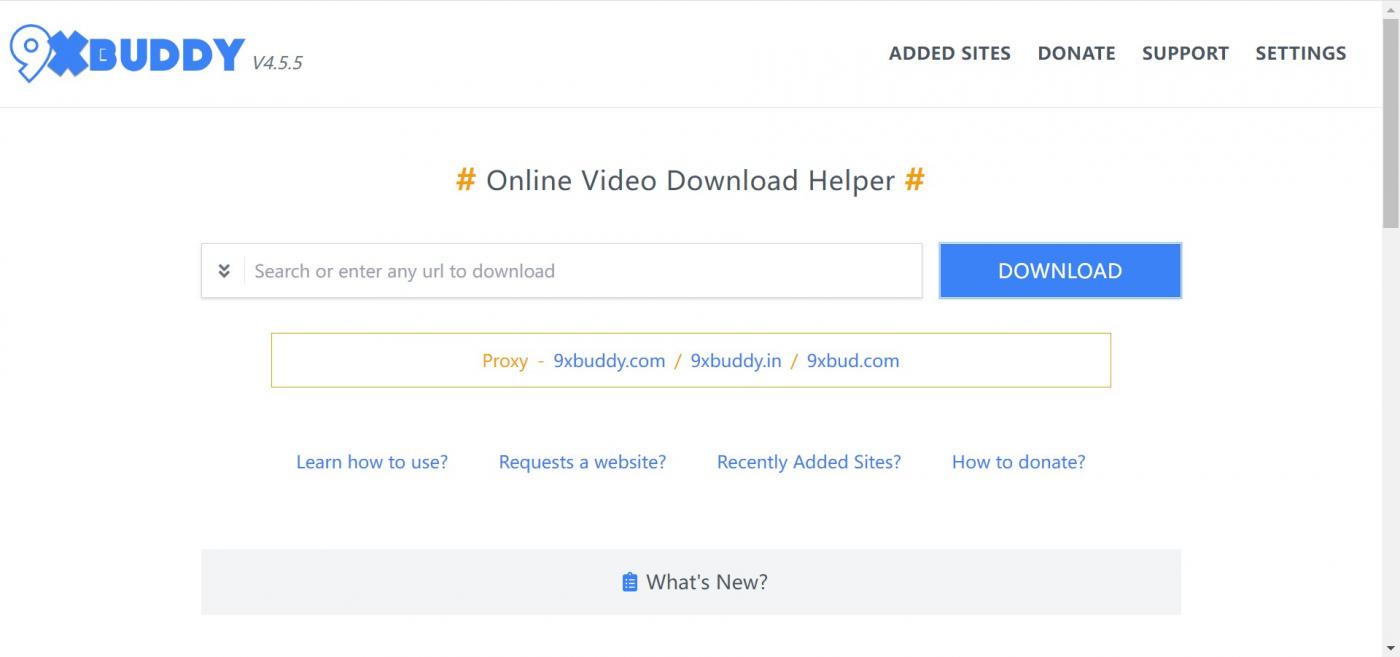
Task: Click the Learn how to use? link
Action: 372,462
